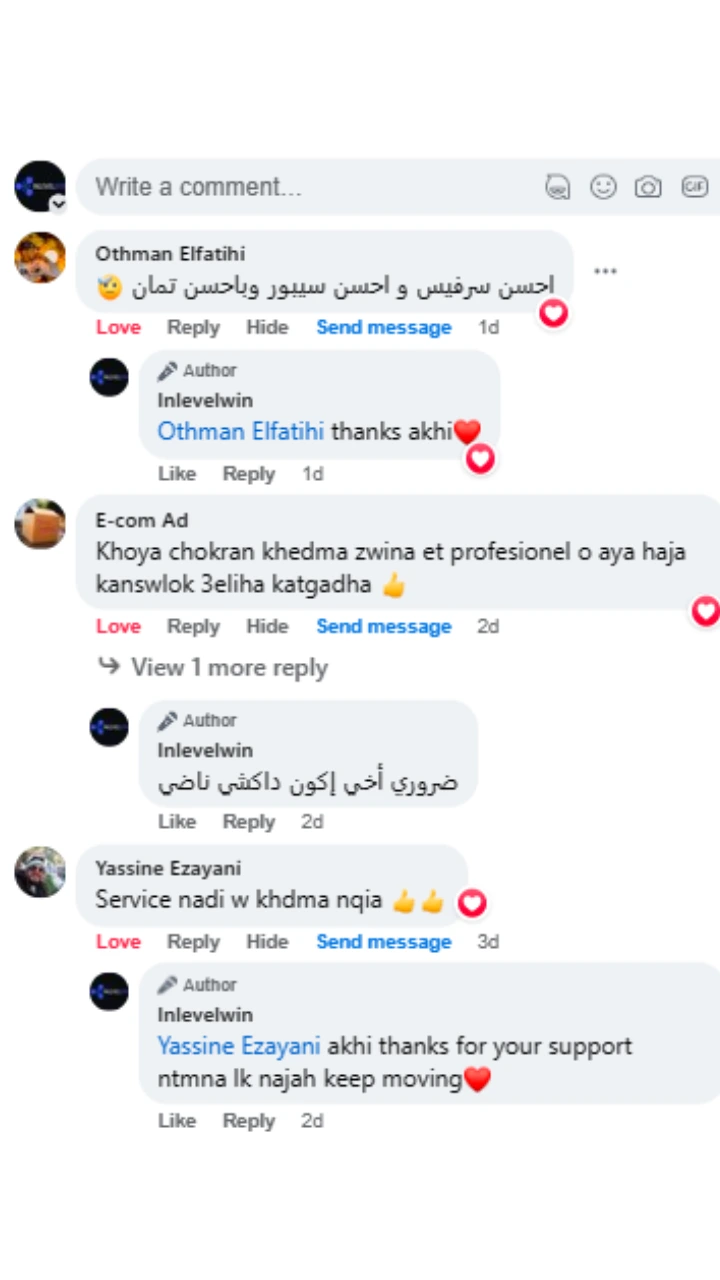Send message to E-com Ad
720x1280 pixels.
[x=384, y=626]
